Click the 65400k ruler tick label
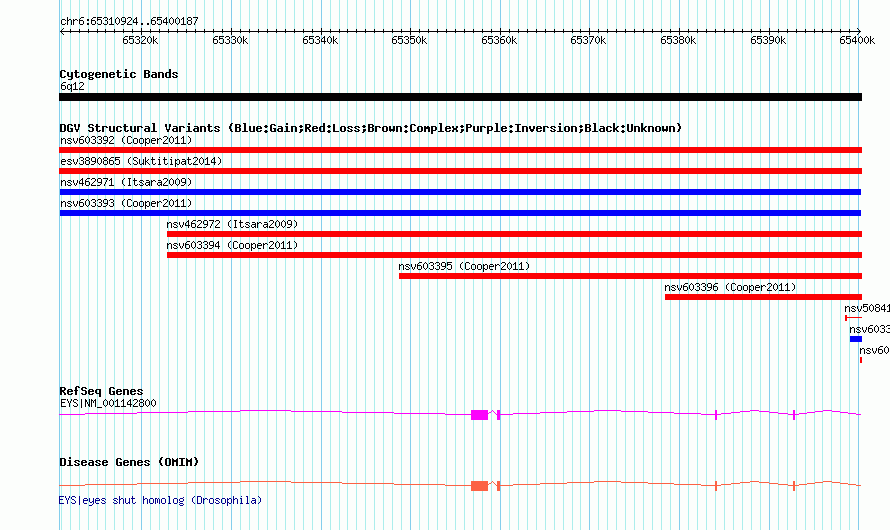The image size is (890, 530). 857,40
